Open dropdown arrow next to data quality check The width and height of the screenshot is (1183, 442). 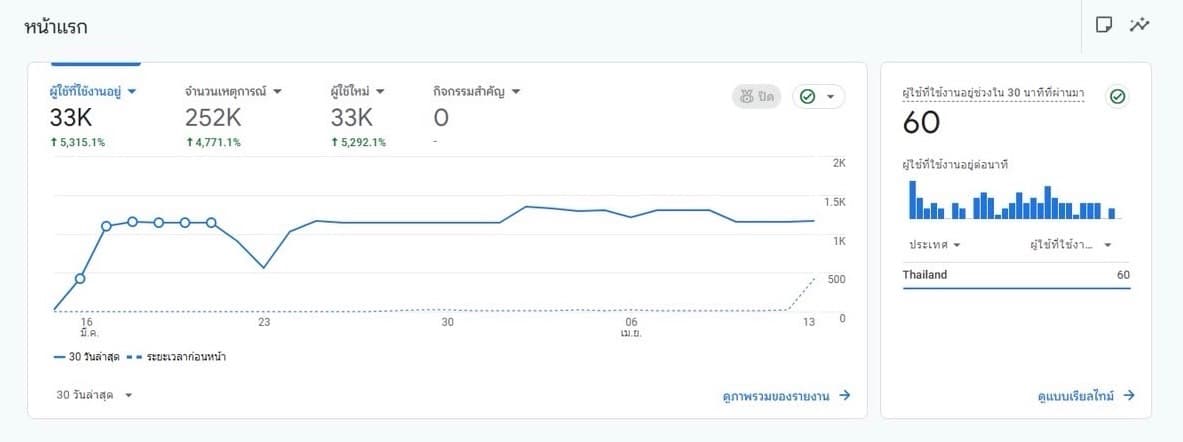click(x=830, y=97)
